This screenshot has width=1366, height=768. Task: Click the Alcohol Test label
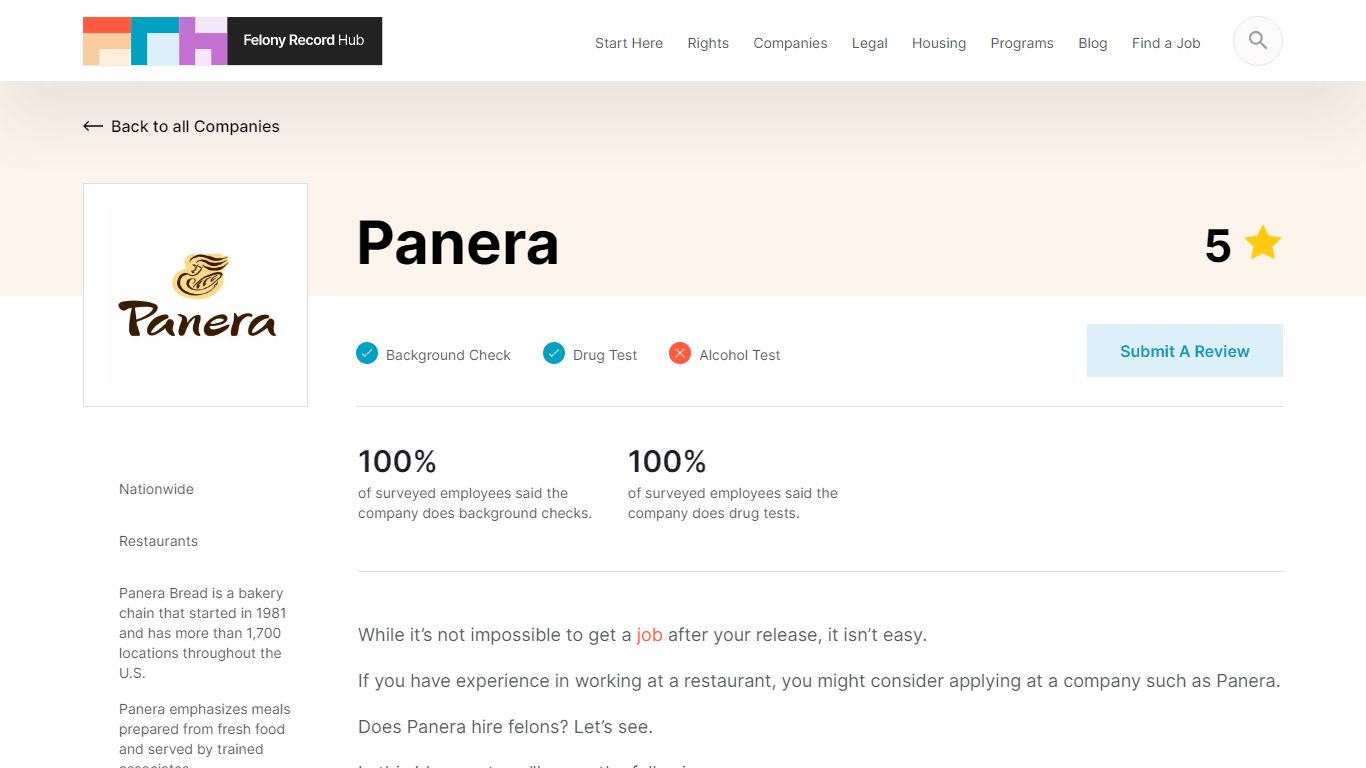[x=740, y=355]
